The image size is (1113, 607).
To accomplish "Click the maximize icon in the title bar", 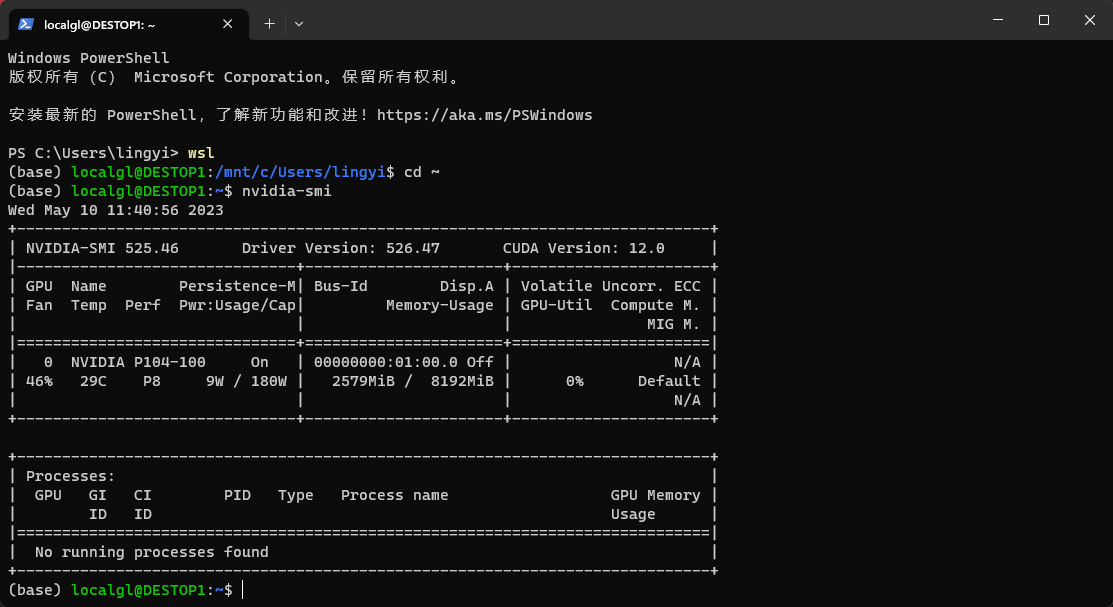I will tap(1045, 20).
